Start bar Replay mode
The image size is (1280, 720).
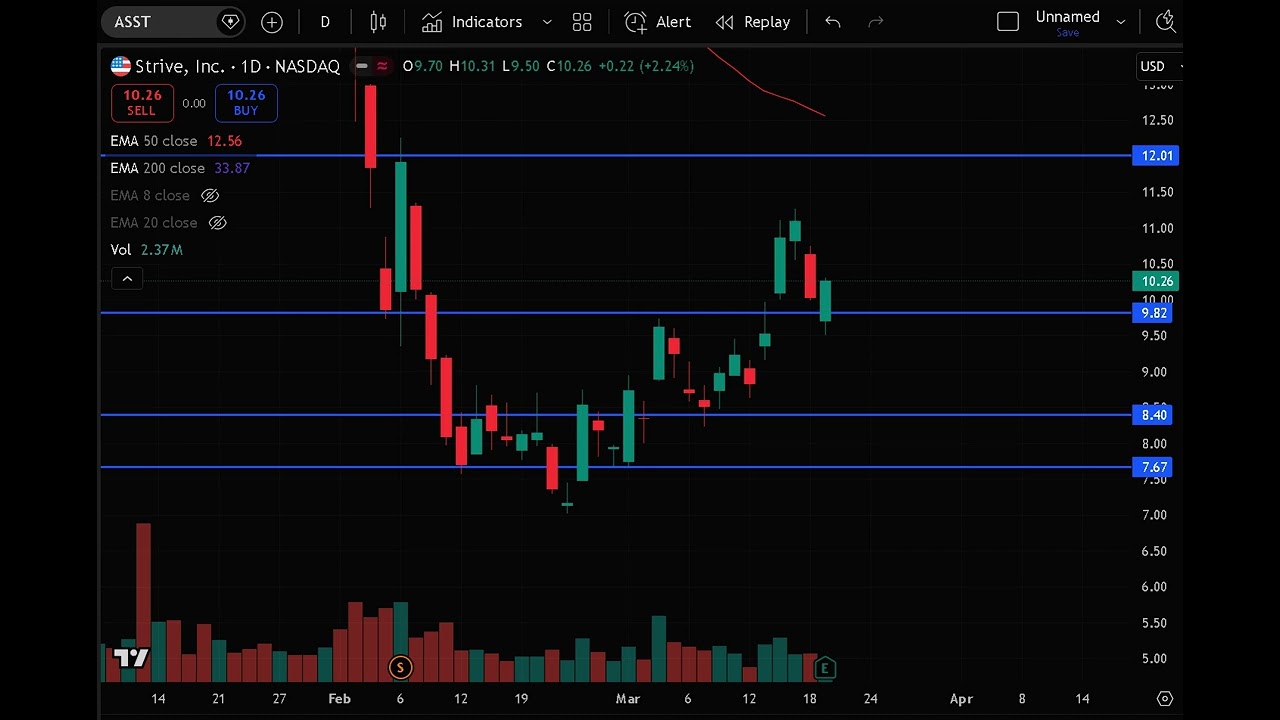coord(753,21)
